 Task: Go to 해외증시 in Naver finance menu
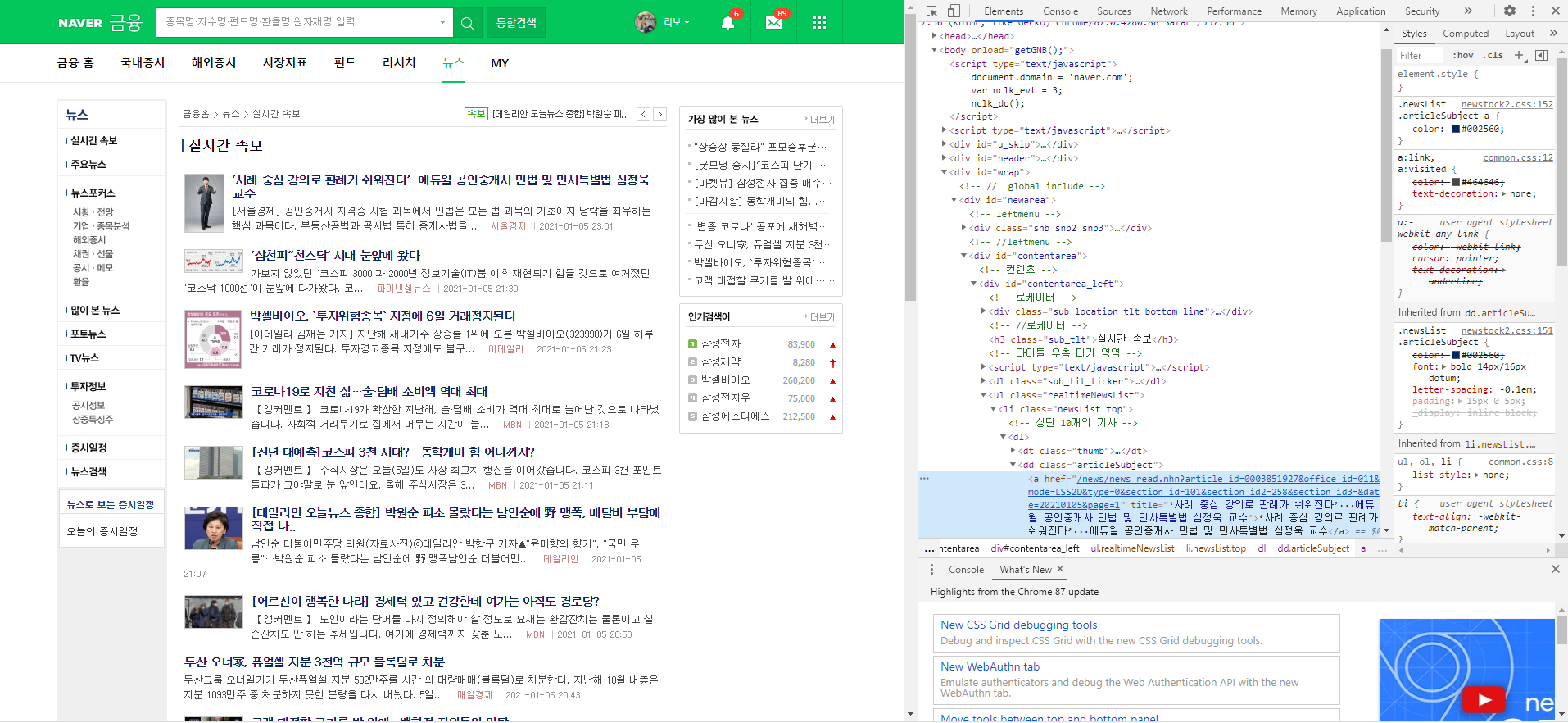tap(214, 63)
